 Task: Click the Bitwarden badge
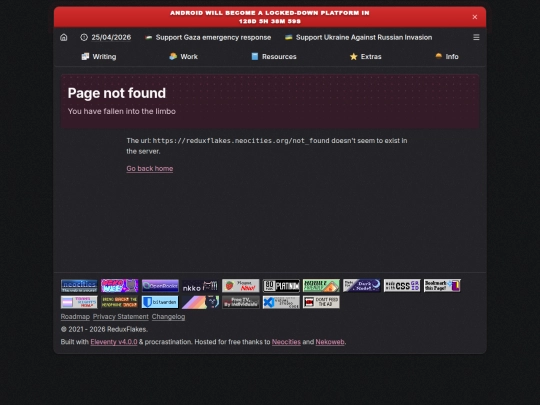coord(160,302)
